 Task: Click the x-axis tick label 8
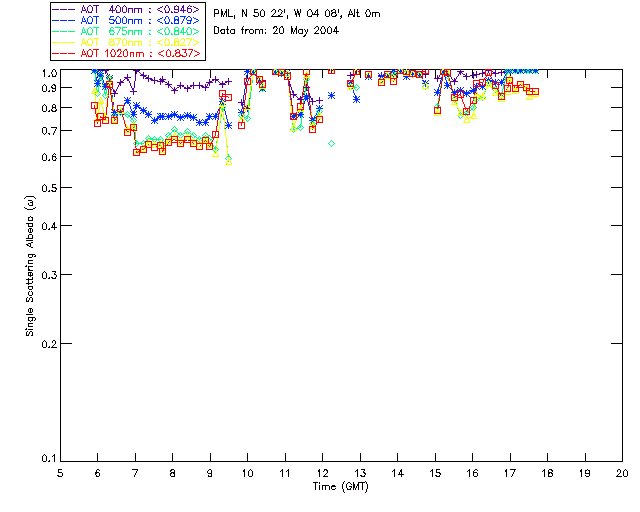click(x=173, y=473)
